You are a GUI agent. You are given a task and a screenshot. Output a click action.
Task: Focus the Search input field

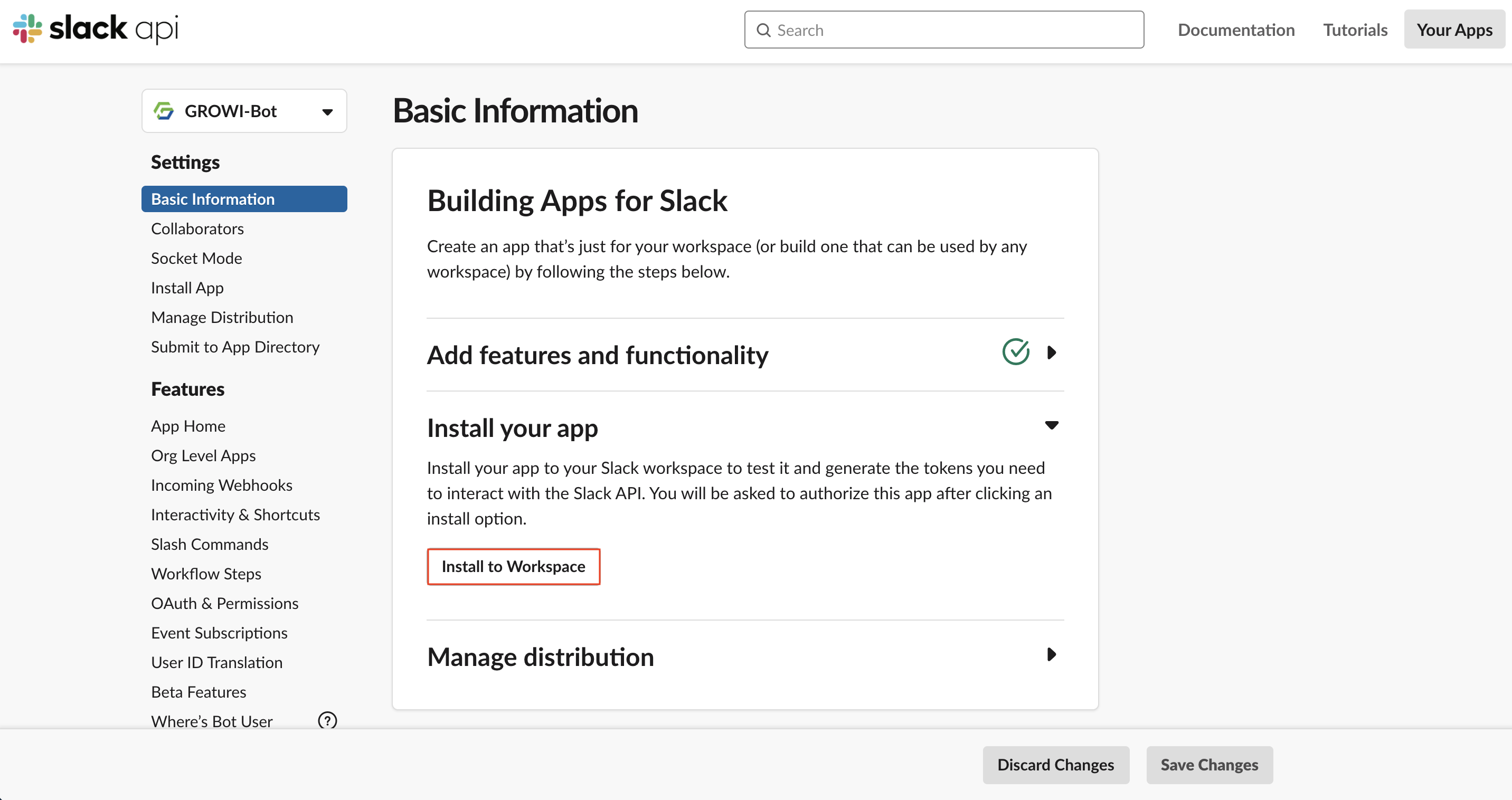pos(944,30)
